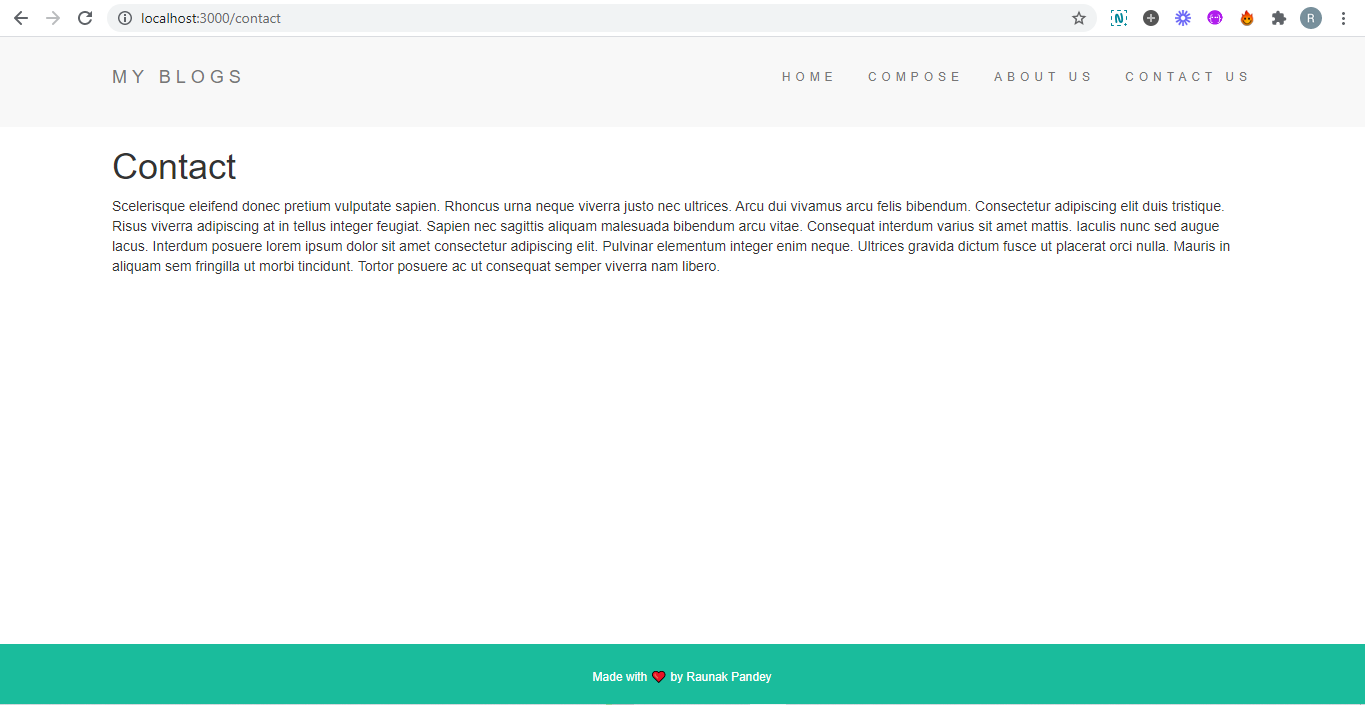Open the blue starburst extension icon
This screenshot has height=705, width=1365.
coord(1183,18)
